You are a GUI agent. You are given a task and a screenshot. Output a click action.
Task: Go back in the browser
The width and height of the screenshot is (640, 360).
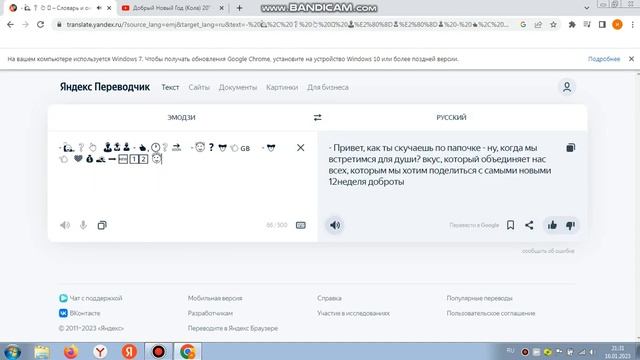click(11, 24)
